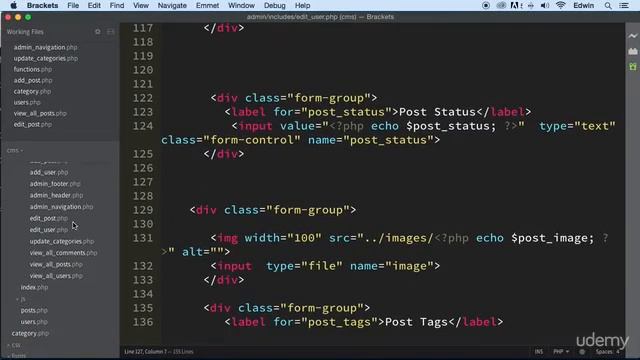Click line number 131 in the gutter
The image size is (640, 360).
[x=142, y=238]
